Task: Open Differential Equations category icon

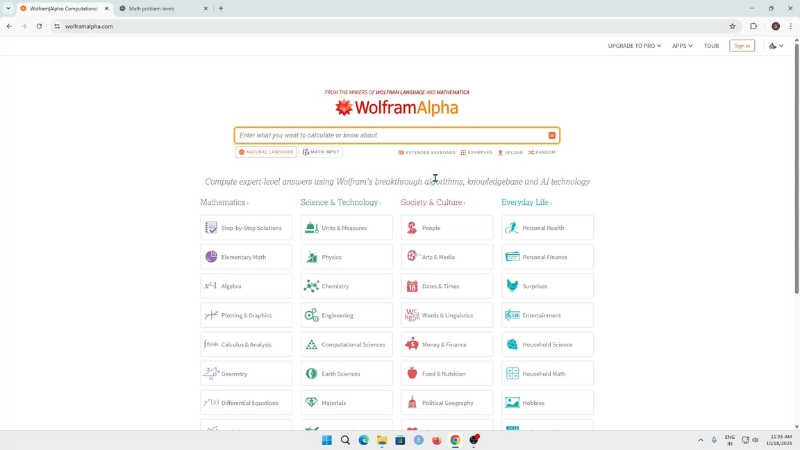Action: (x=211, y=403)
